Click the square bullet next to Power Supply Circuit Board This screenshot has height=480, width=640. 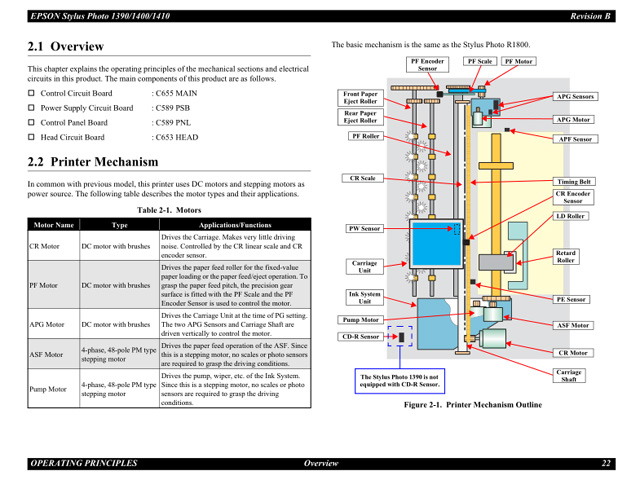(31, 107)
